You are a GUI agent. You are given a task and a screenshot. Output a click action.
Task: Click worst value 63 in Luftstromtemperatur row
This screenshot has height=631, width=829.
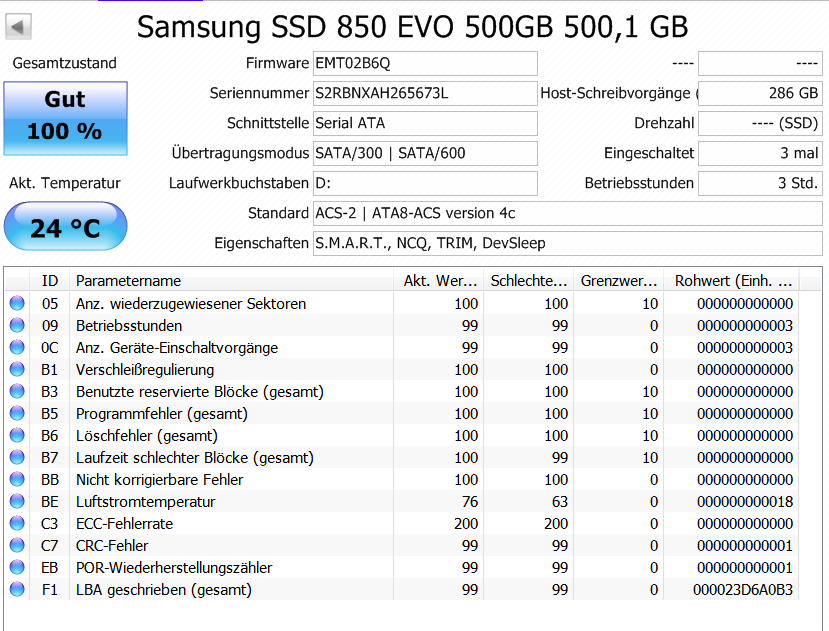tap(560, 501)
